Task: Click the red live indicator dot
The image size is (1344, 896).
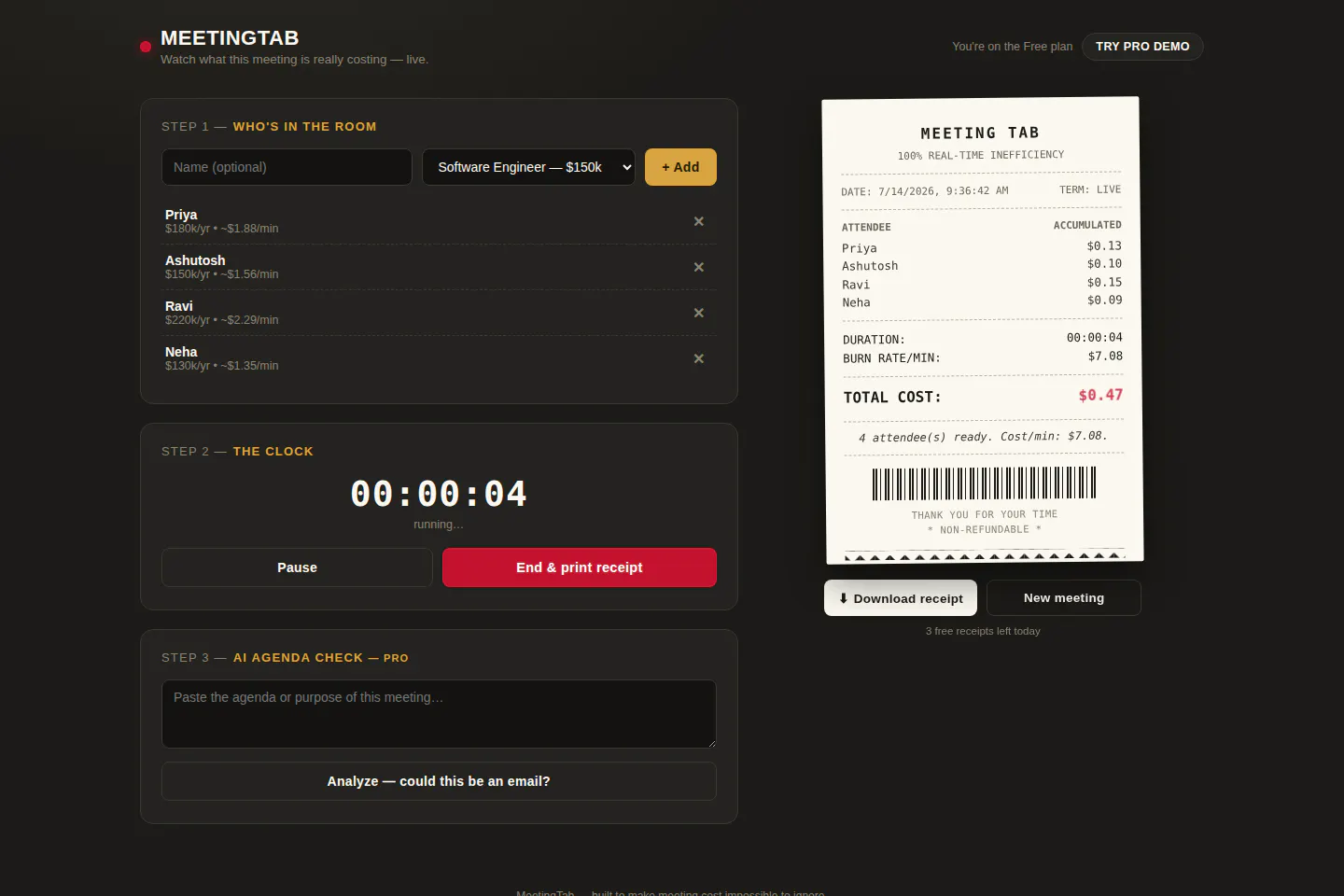Action: click(x=146, y=47)
